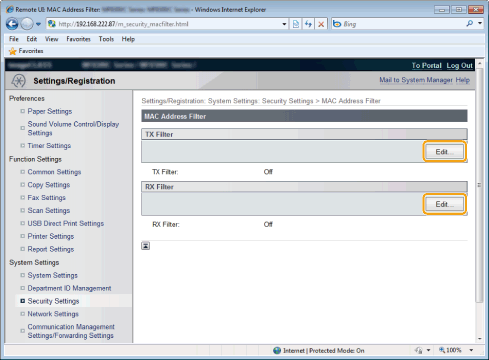Open Communication Management Settings/Forwarding Settings
The image size is (489, 360).
(71, 331)
